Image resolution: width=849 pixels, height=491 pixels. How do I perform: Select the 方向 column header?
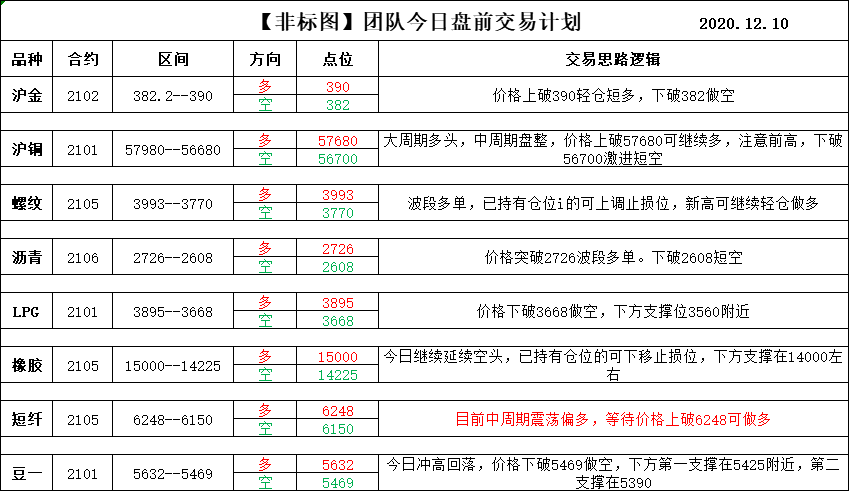265,59
